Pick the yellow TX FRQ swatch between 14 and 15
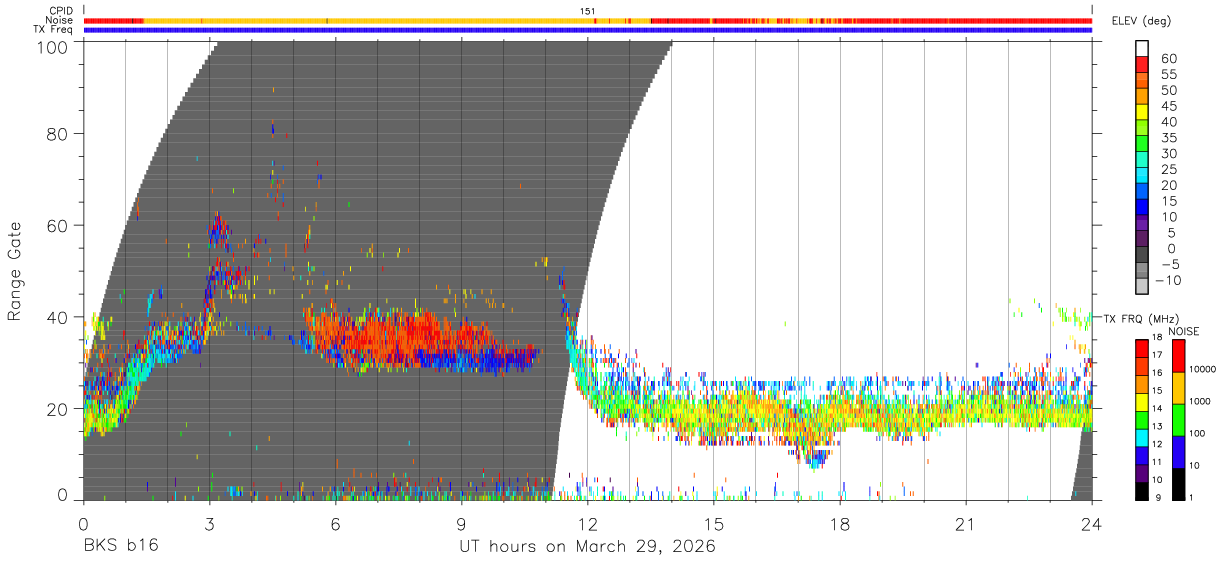 click(x=1142, y=400)
